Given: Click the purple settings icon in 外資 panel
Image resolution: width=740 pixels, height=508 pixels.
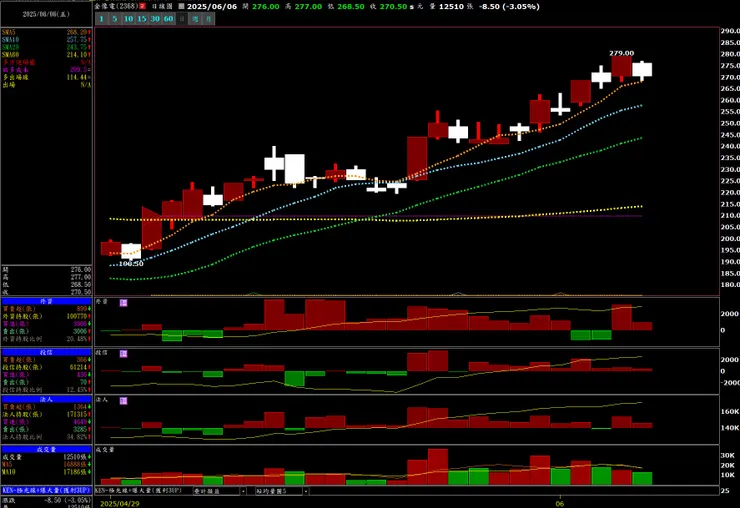Looking at the screenshot, I should pyautogui.click(x=124, y=303).
